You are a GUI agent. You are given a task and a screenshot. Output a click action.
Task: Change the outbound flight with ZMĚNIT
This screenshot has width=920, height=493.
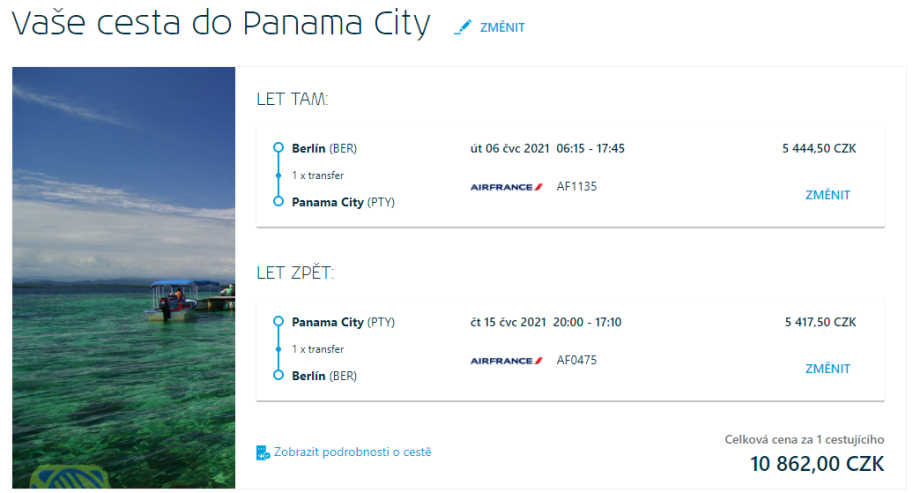click(827, 195)
